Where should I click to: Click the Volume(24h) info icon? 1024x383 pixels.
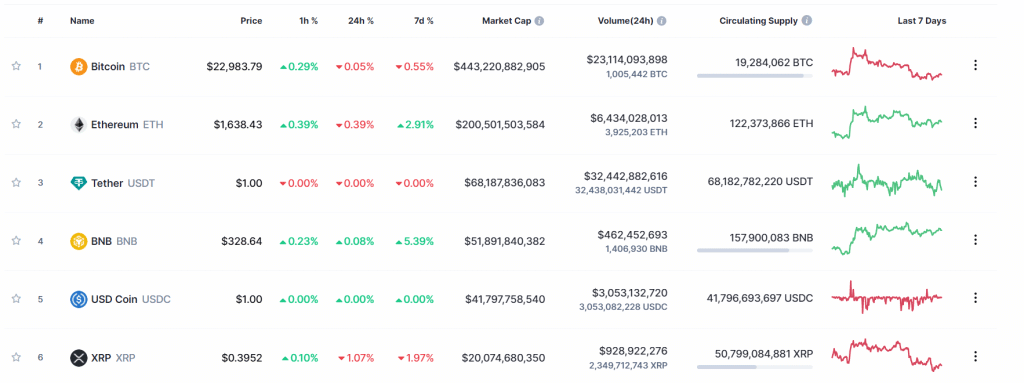662,21
